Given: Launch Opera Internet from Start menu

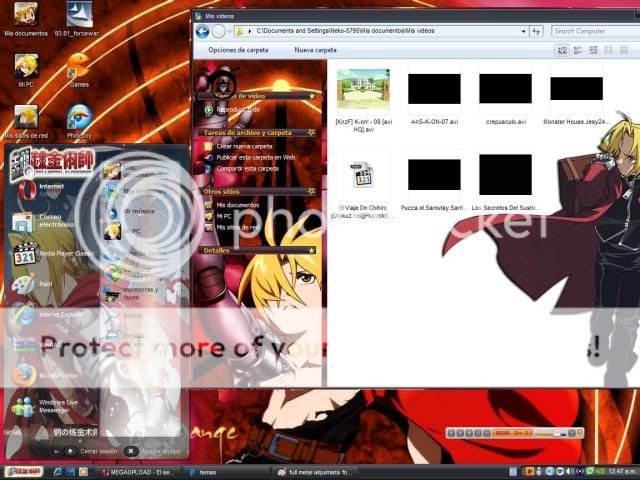Looking at the screenshot, I should click(x=41, y=191).
